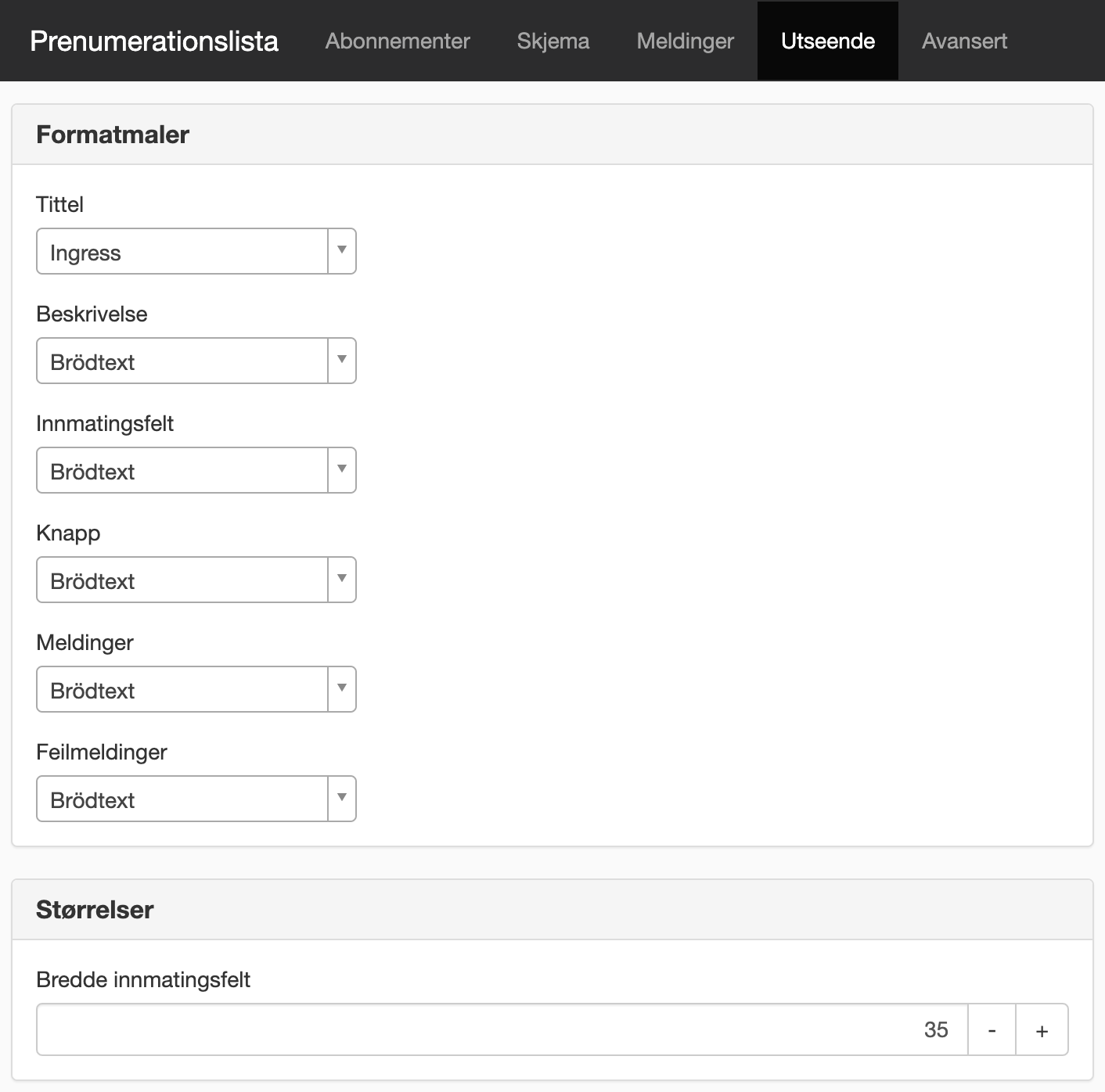Click the Bredde innmatingsfelt label
Viewport: 1105px width, 1092px height.
tap(143, 979)
